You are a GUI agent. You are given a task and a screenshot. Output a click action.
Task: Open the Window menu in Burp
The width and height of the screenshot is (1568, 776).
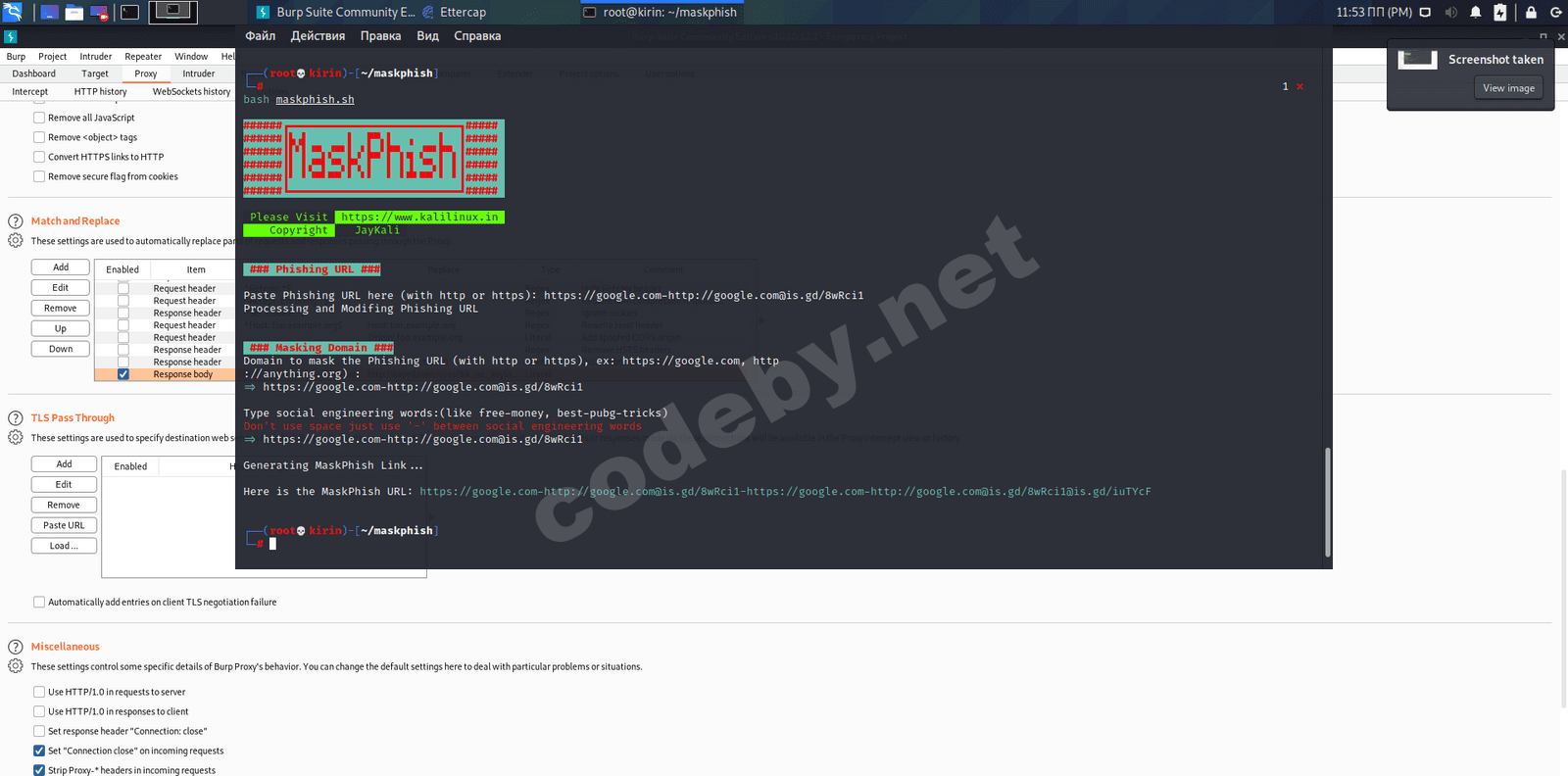[x=191, y=56]
